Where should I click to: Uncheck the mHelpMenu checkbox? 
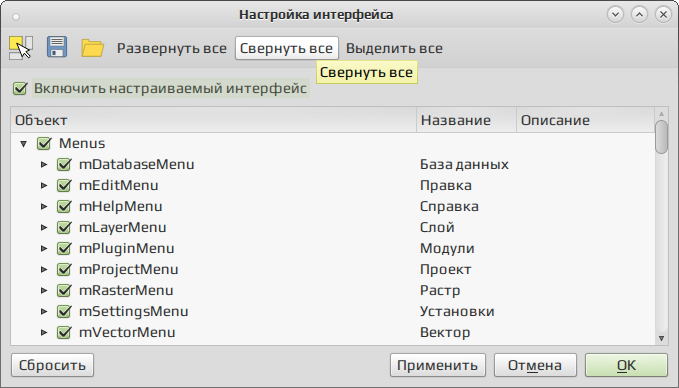pos(64,207)
